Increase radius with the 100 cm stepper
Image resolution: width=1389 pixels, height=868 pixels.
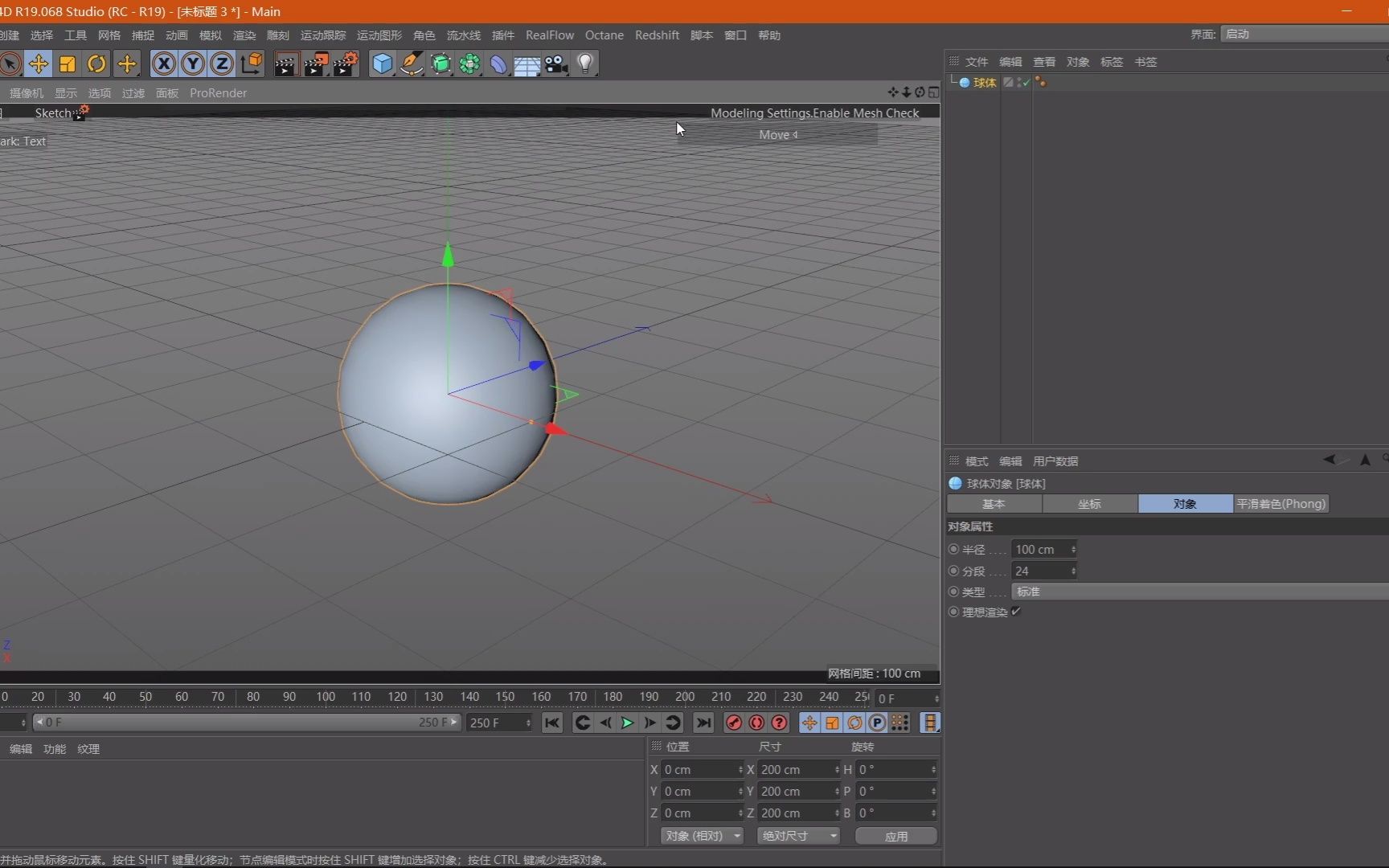coord(1072,546)
